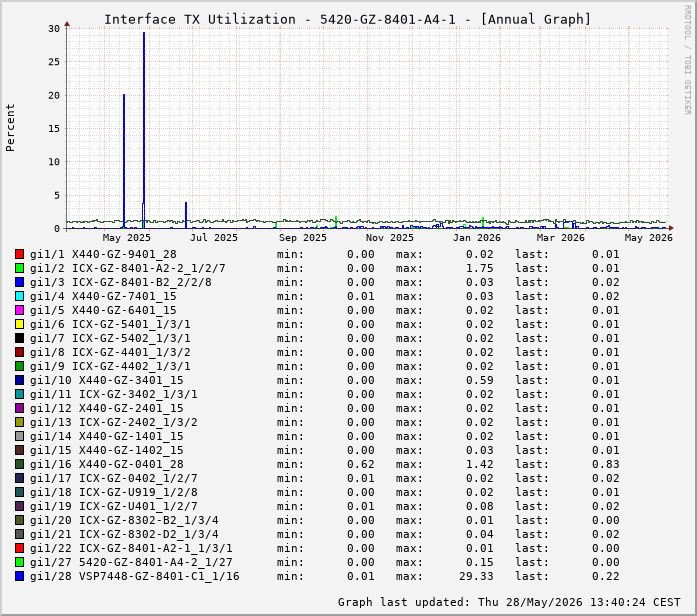
Task: Click the May 2025 x-axis label
Action: pyautogui.click(x=127, y=238)
